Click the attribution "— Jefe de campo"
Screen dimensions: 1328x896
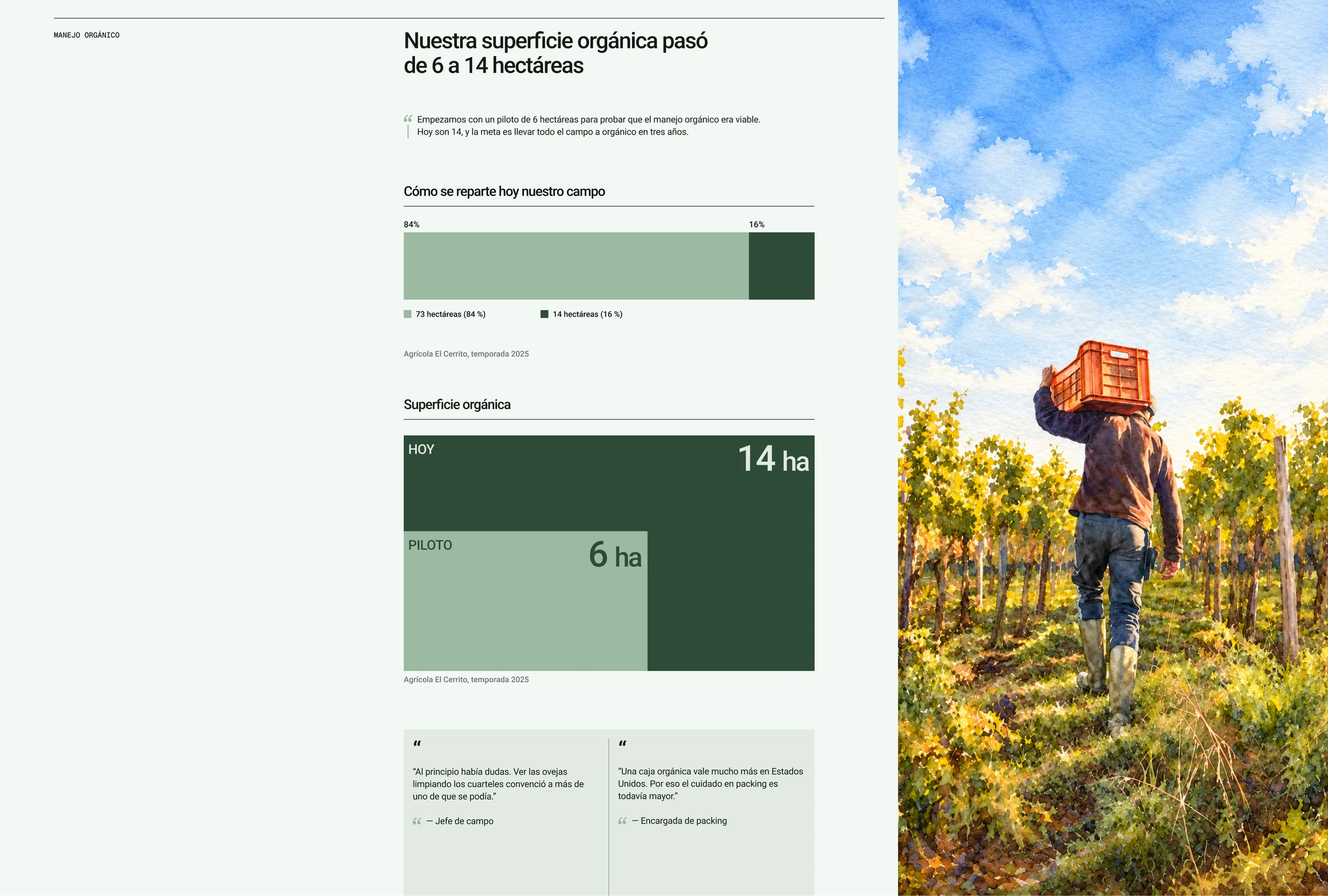(x=460, y=821)
